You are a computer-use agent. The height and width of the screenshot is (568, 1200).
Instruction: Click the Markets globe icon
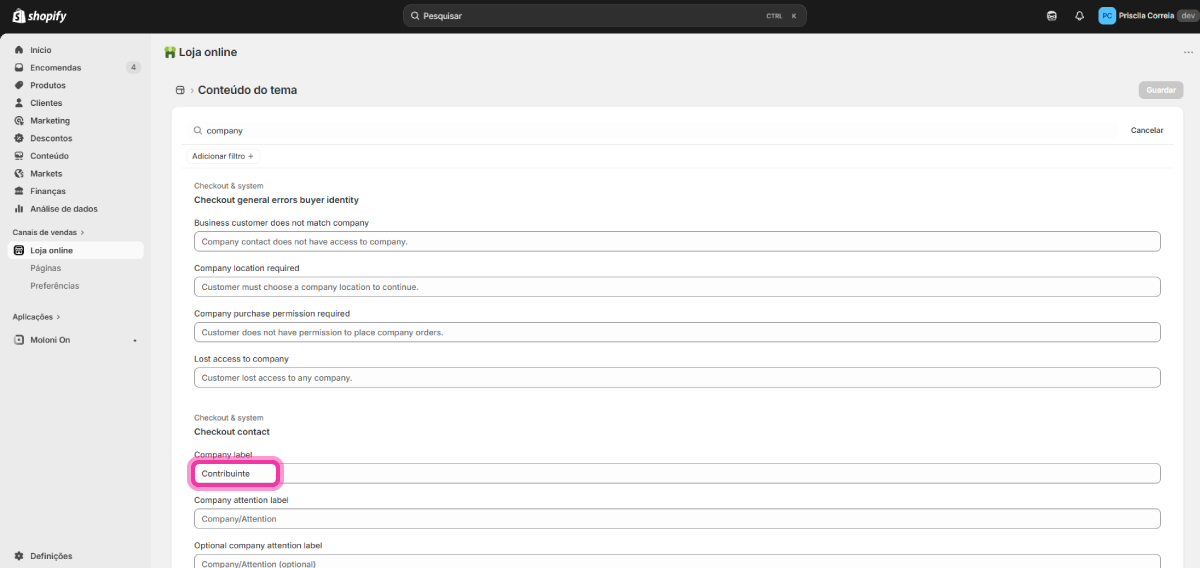tap(19, 174)
